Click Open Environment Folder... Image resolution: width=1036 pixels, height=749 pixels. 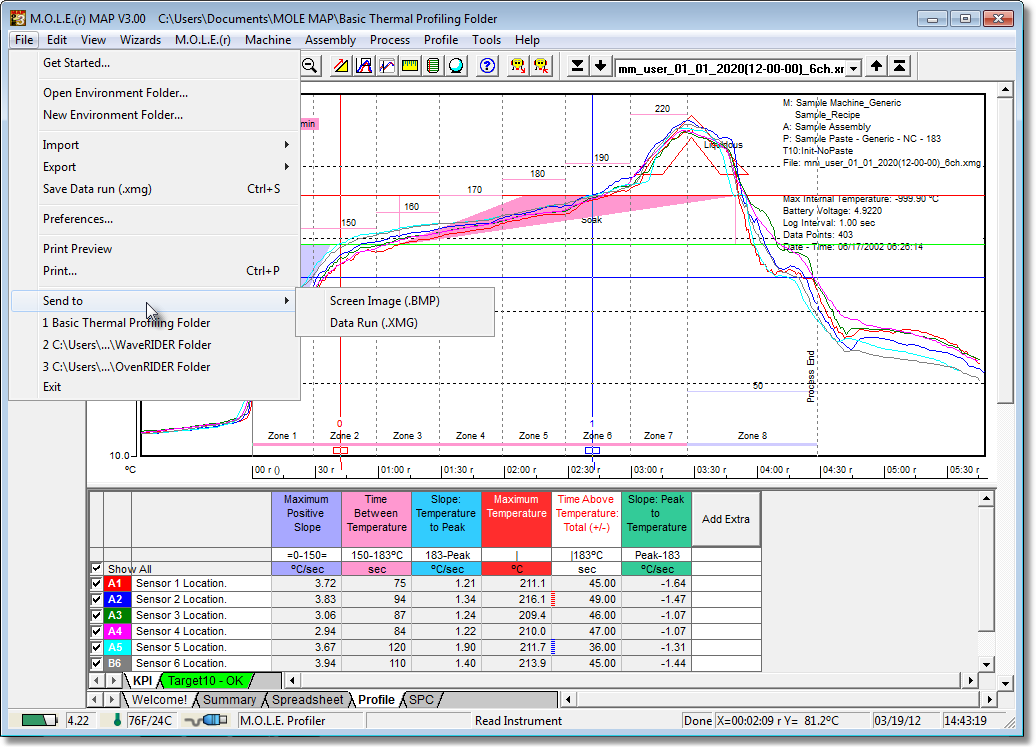pyautogui.click(x=155, y=93)
